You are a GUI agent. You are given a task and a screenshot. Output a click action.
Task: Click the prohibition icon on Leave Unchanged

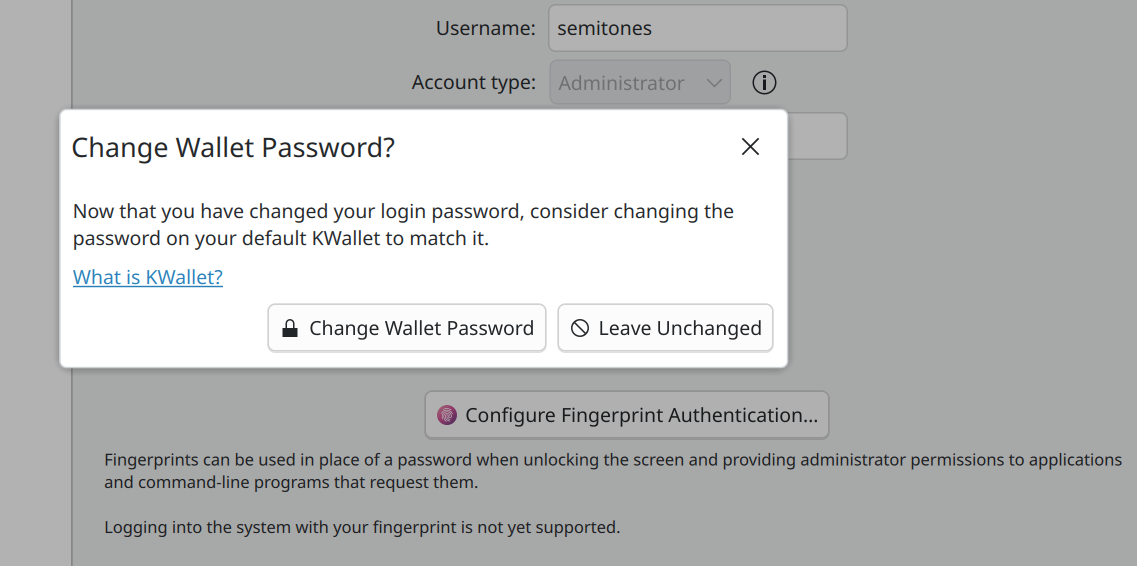pyautogui.click(x=580, y=329)
